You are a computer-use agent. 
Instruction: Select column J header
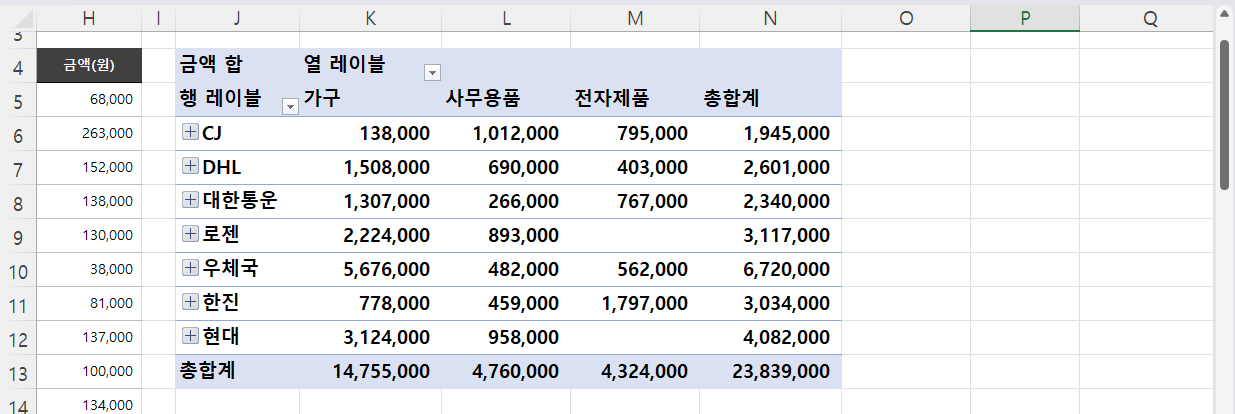point(237,18)
